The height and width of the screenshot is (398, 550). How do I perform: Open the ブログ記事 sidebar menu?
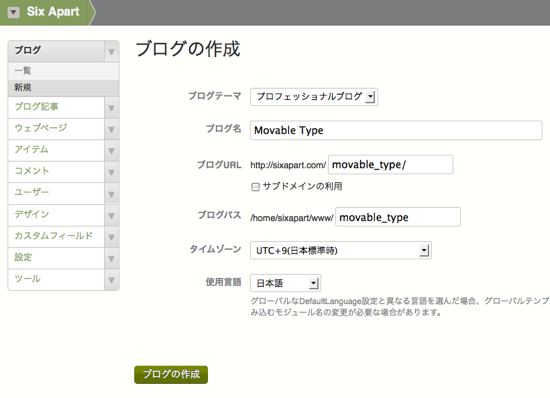pyautogui.click(x=56, y=107)
